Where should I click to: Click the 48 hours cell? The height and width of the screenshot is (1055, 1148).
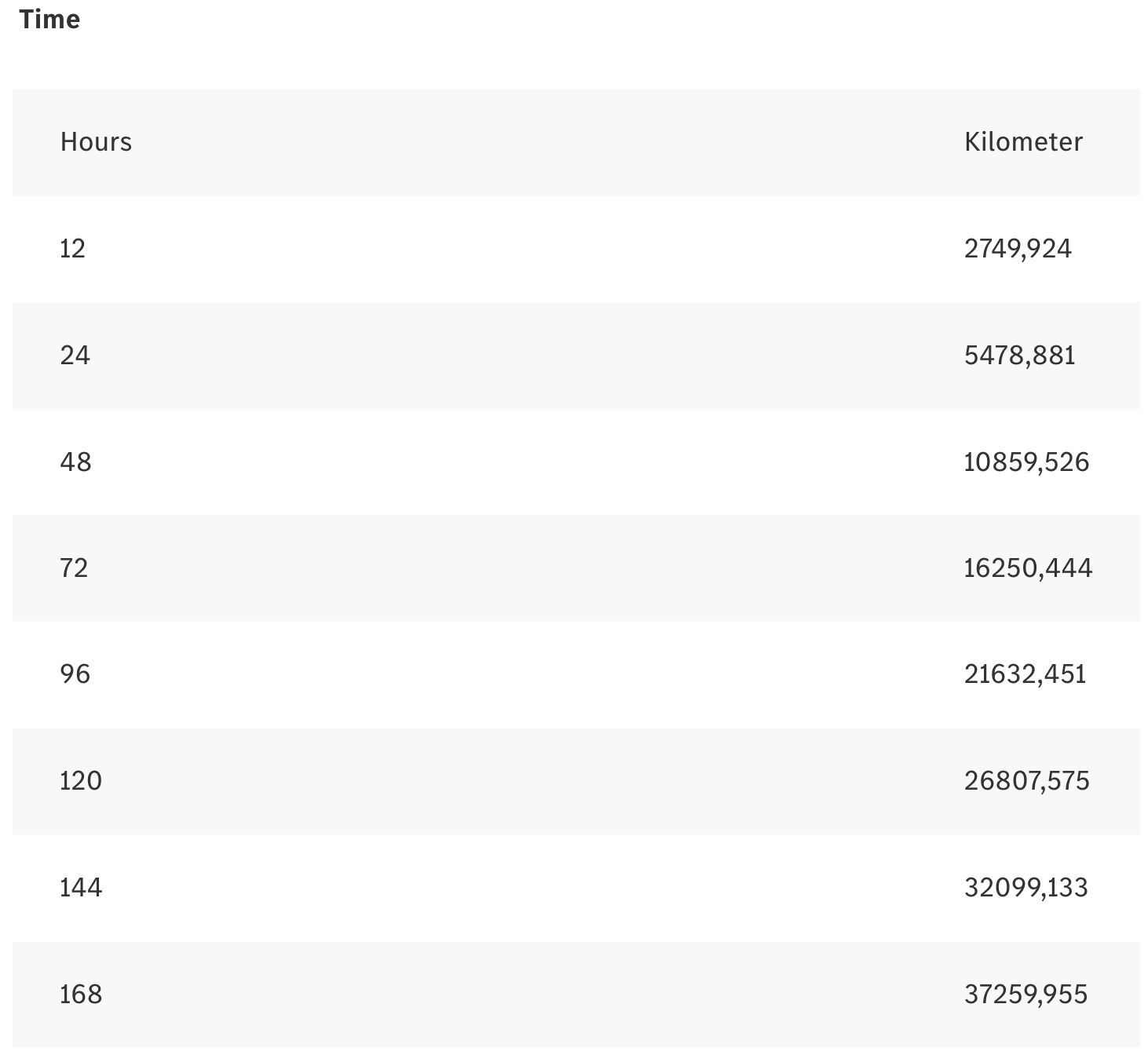75,462
